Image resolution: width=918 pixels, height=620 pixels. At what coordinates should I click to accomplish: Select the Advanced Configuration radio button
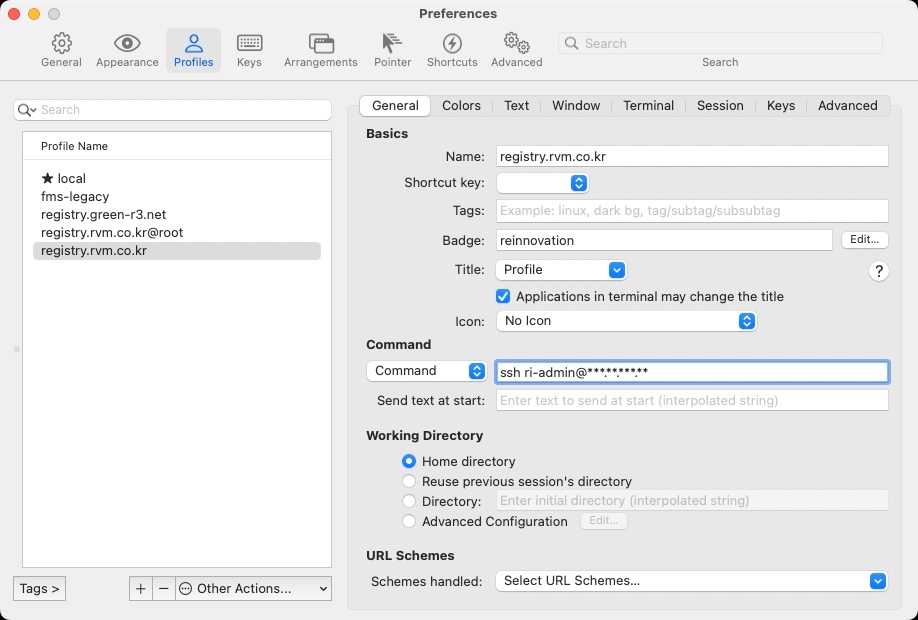(409, 521)
